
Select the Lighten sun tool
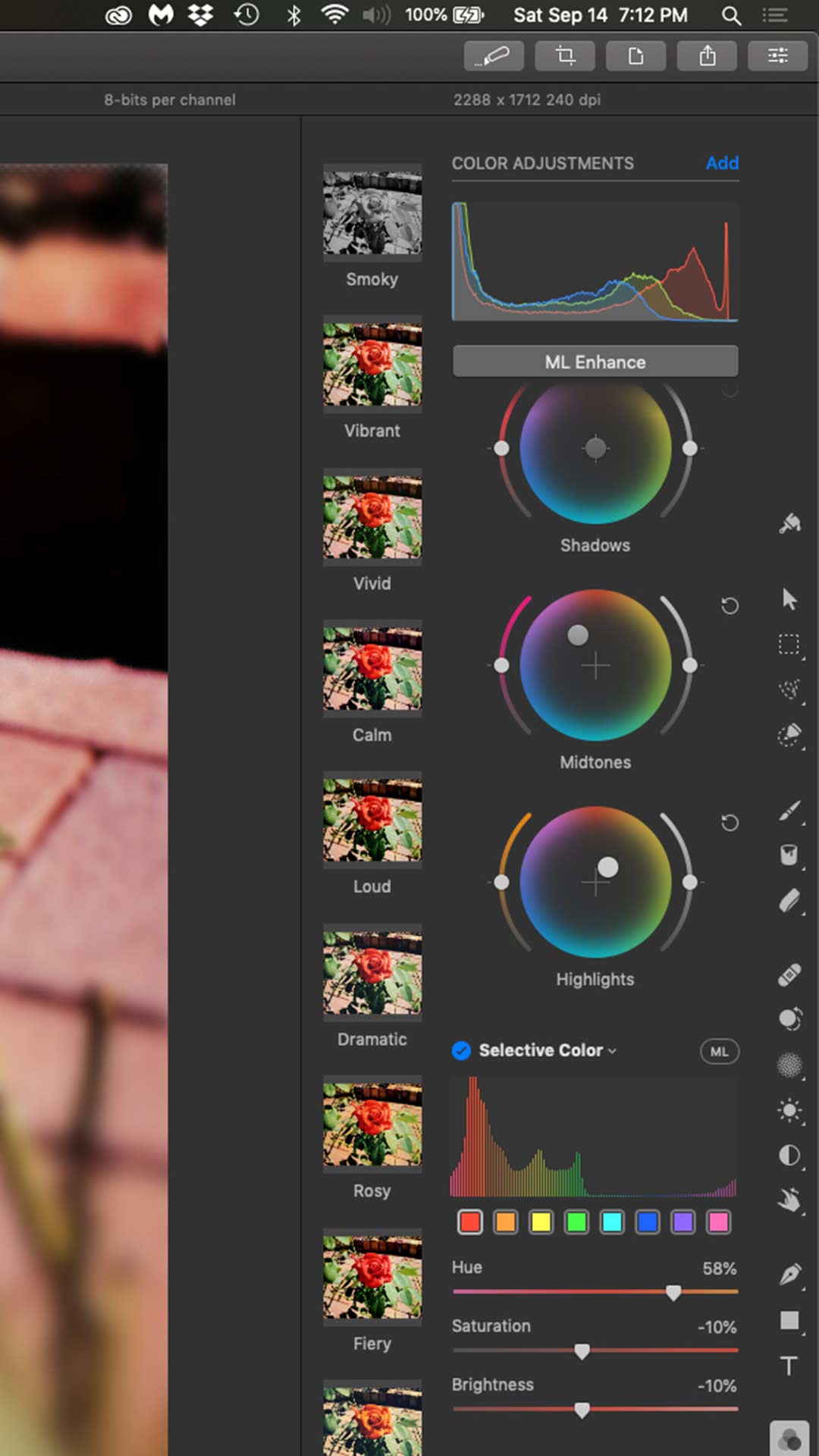click(789, 1111)
